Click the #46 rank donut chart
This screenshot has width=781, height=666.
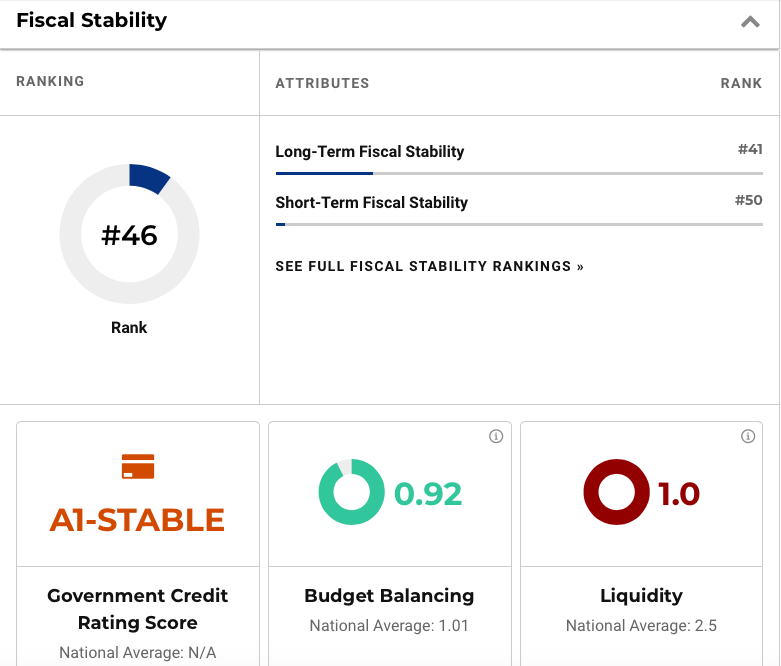pyautogui.click(x=130, y=234)
